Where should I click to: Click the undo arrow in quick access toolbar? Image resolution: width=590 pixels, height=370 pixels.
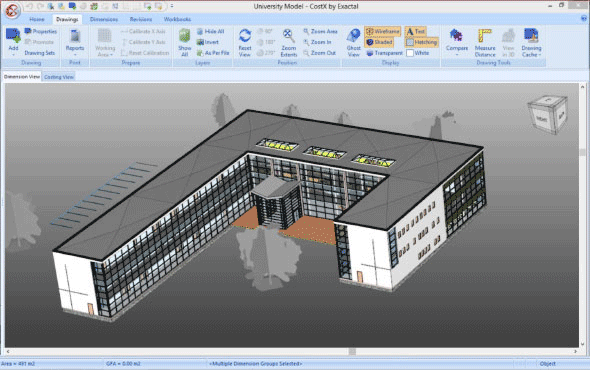click(x=29, y=6)
